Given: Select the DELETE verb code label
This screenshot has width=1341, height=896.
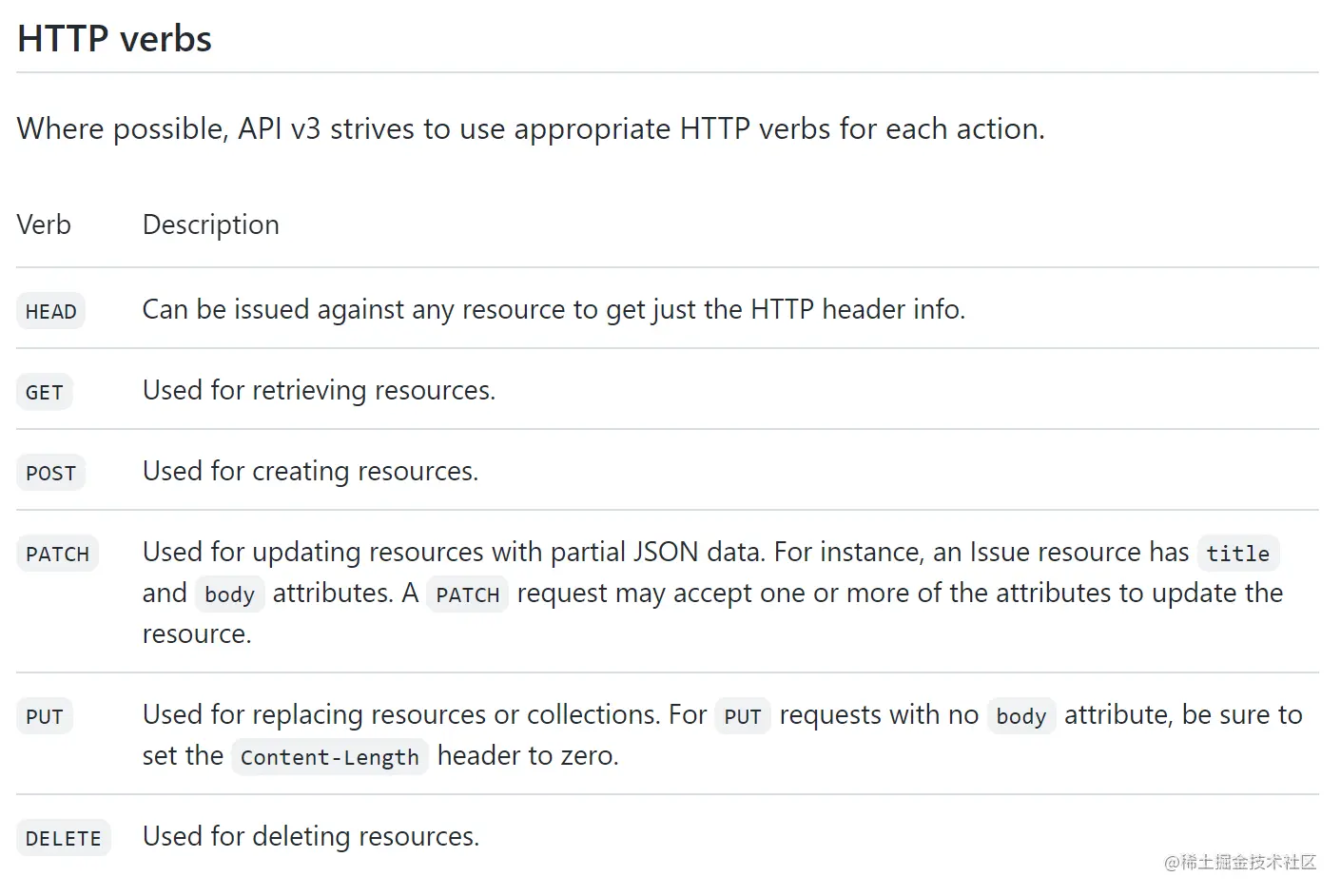Looking at the screenshot, I should [64, 838].
